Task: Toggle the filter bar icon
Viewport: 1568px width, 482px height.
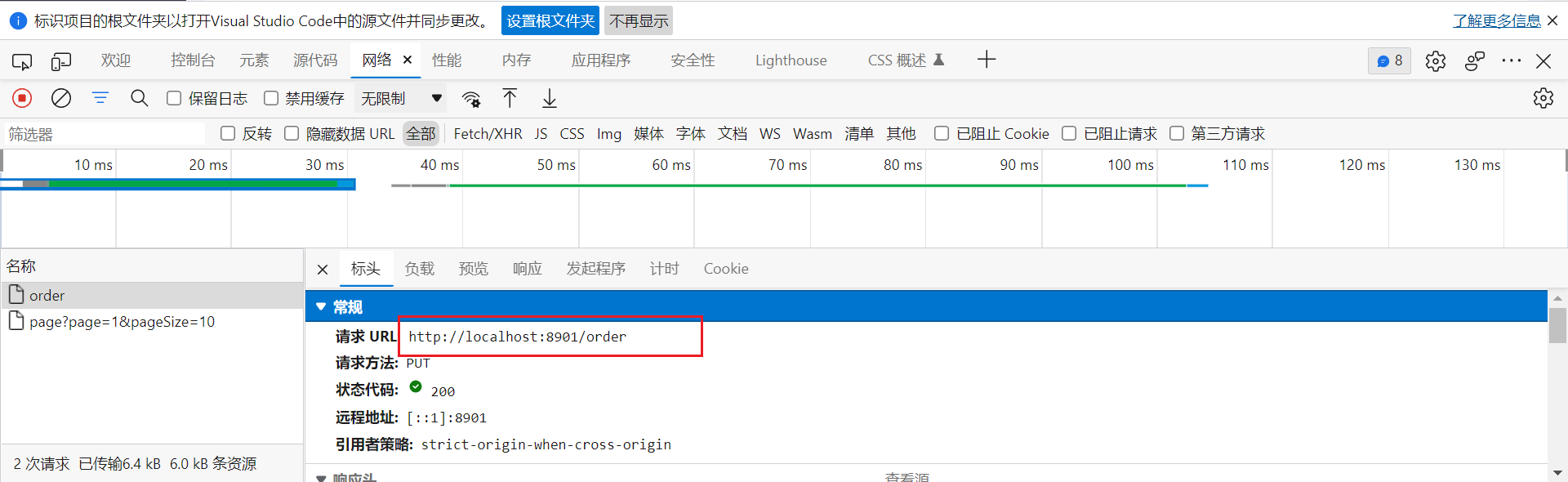Action: coord(100,98)
